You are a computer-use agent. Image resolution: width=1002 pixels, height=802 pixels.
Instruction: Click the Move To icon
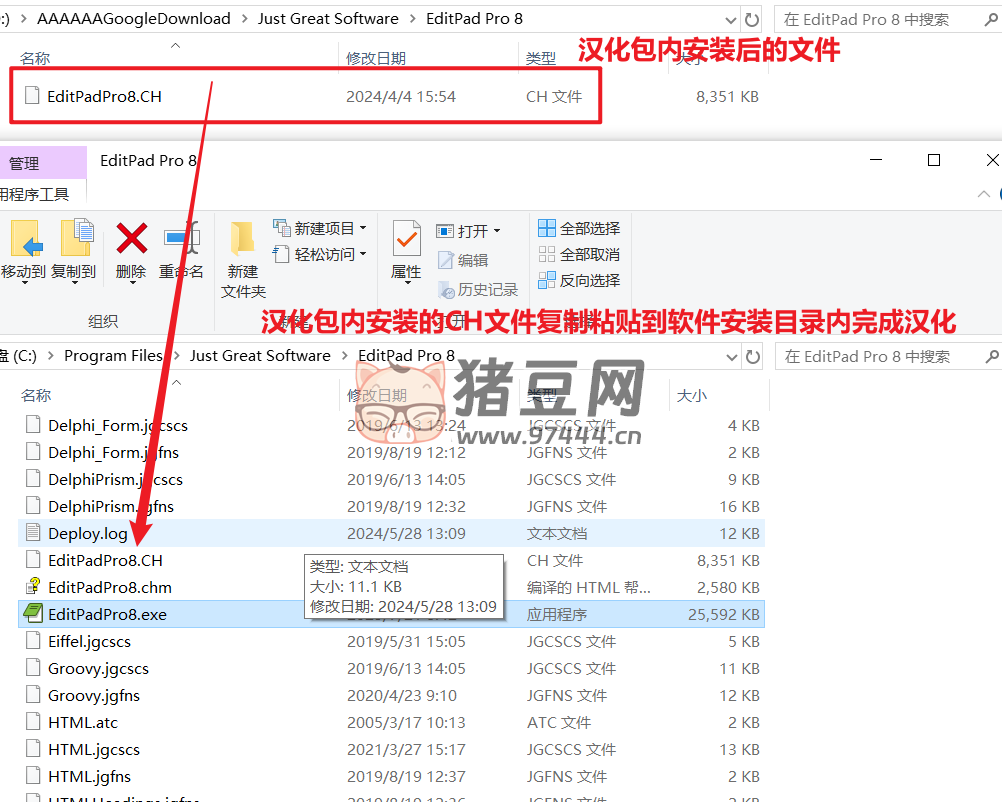click(x=22, y=239)
